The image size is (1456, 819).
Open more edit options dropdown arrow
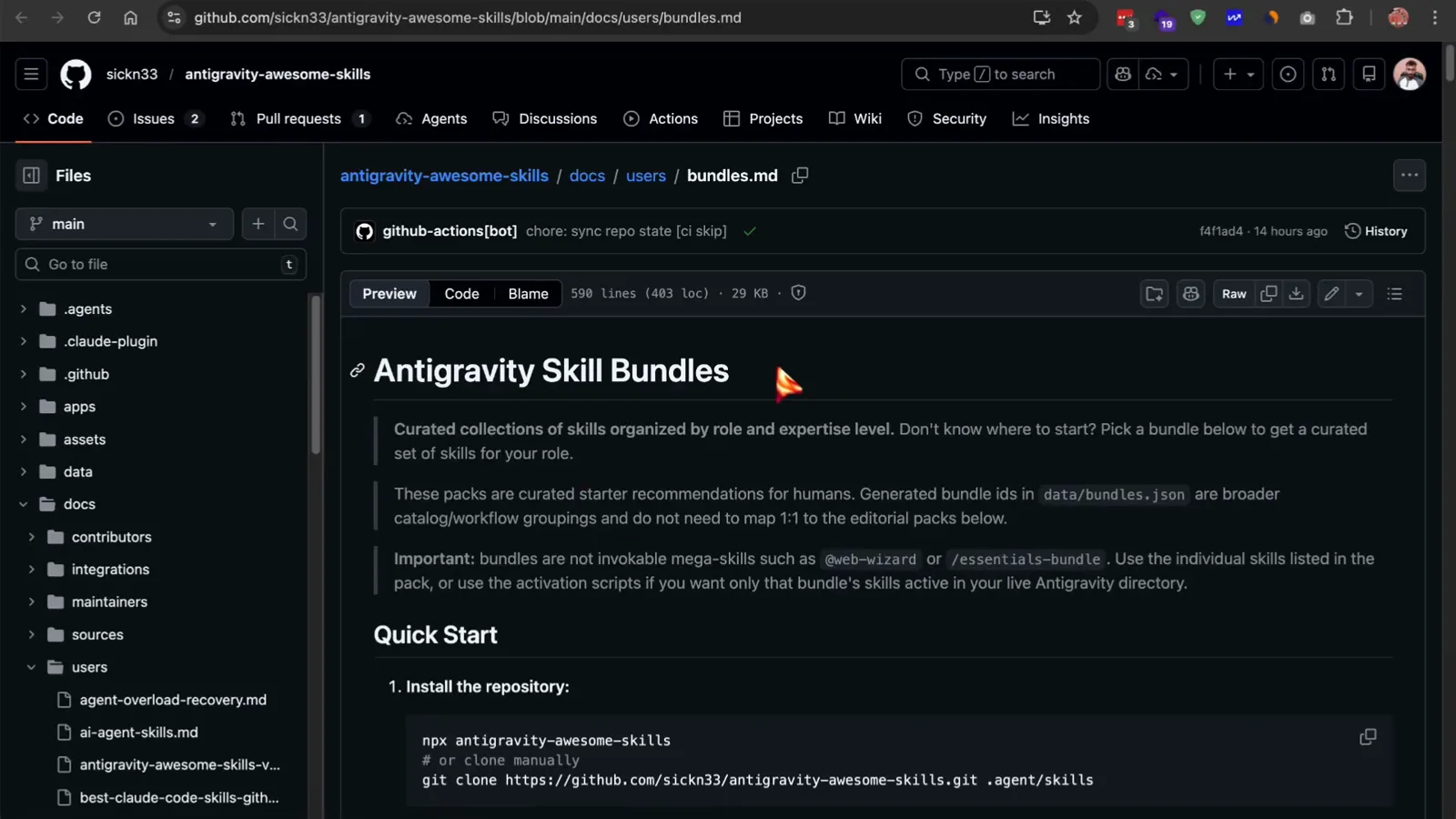1359,293
